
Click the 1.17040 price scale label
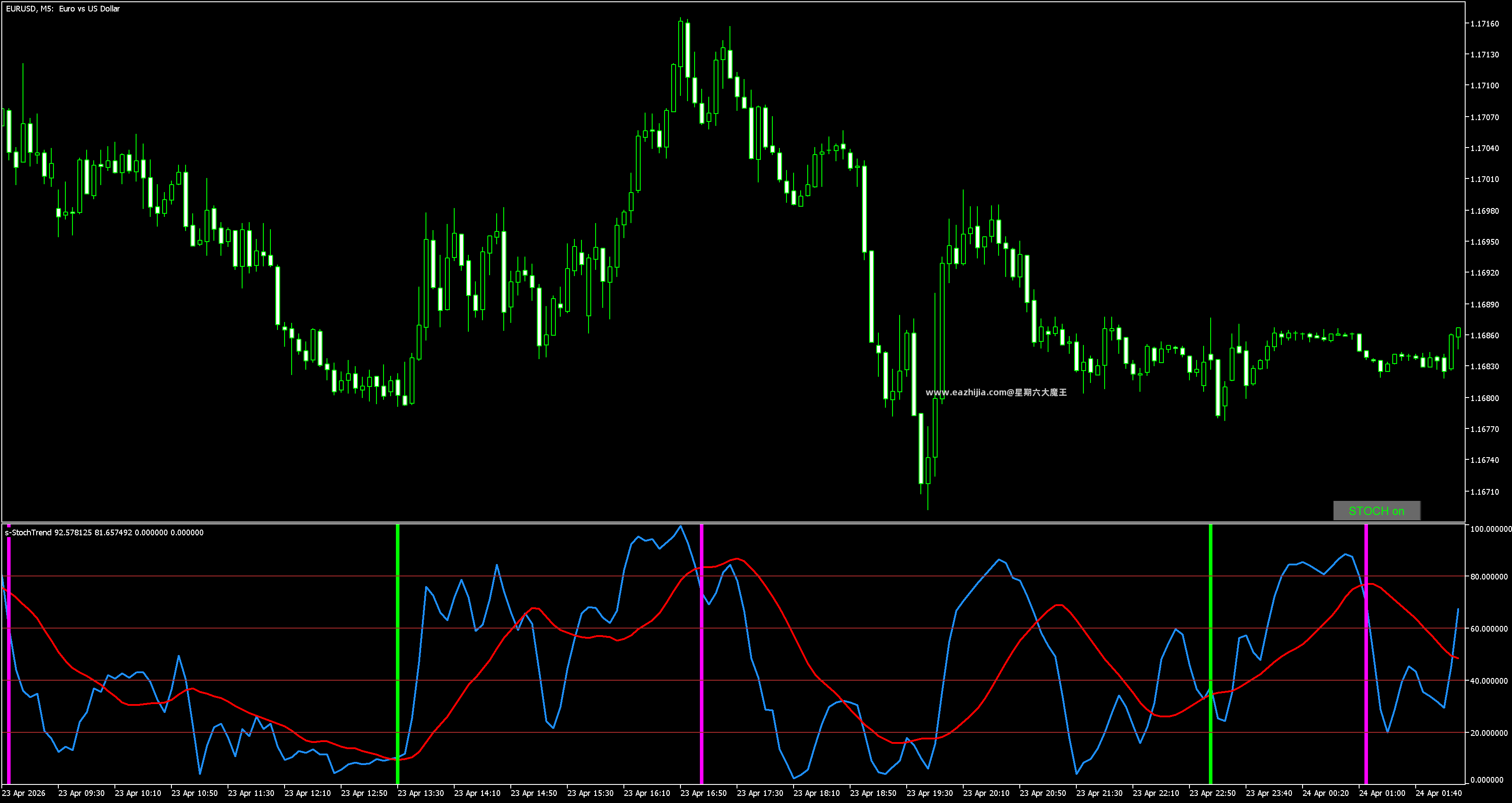pyautogui.click(x=1485, y=148)
